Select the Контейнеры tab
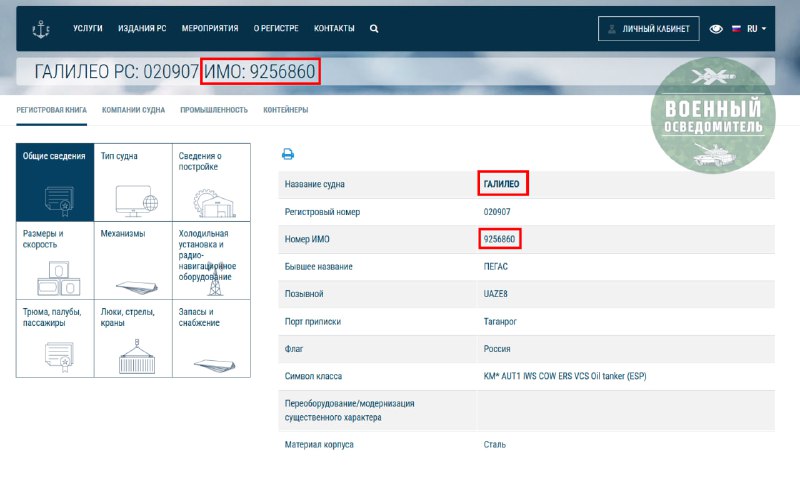Viewport: 800px width, 477px height. click(286, 109)
